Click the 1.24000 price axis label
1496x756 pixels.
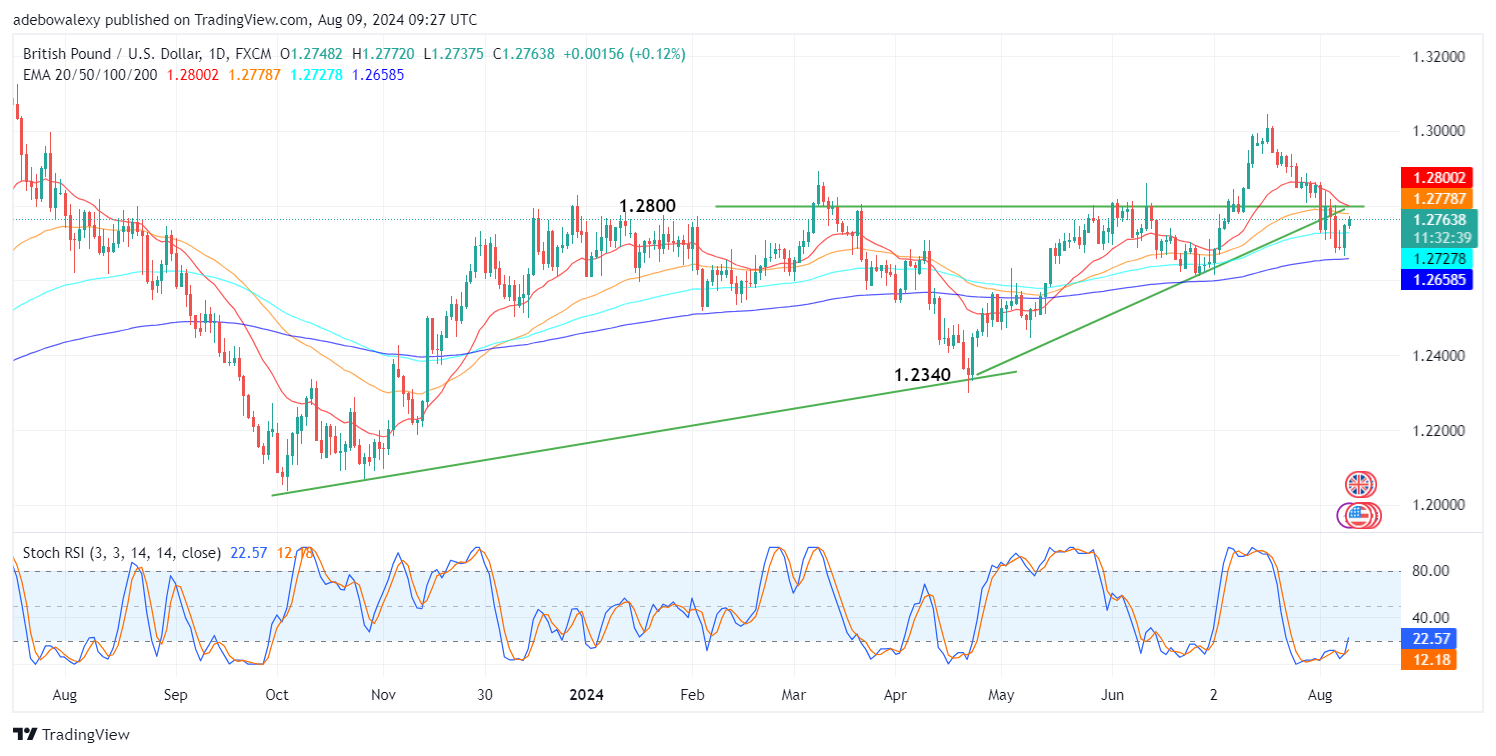pos(1441,356)
